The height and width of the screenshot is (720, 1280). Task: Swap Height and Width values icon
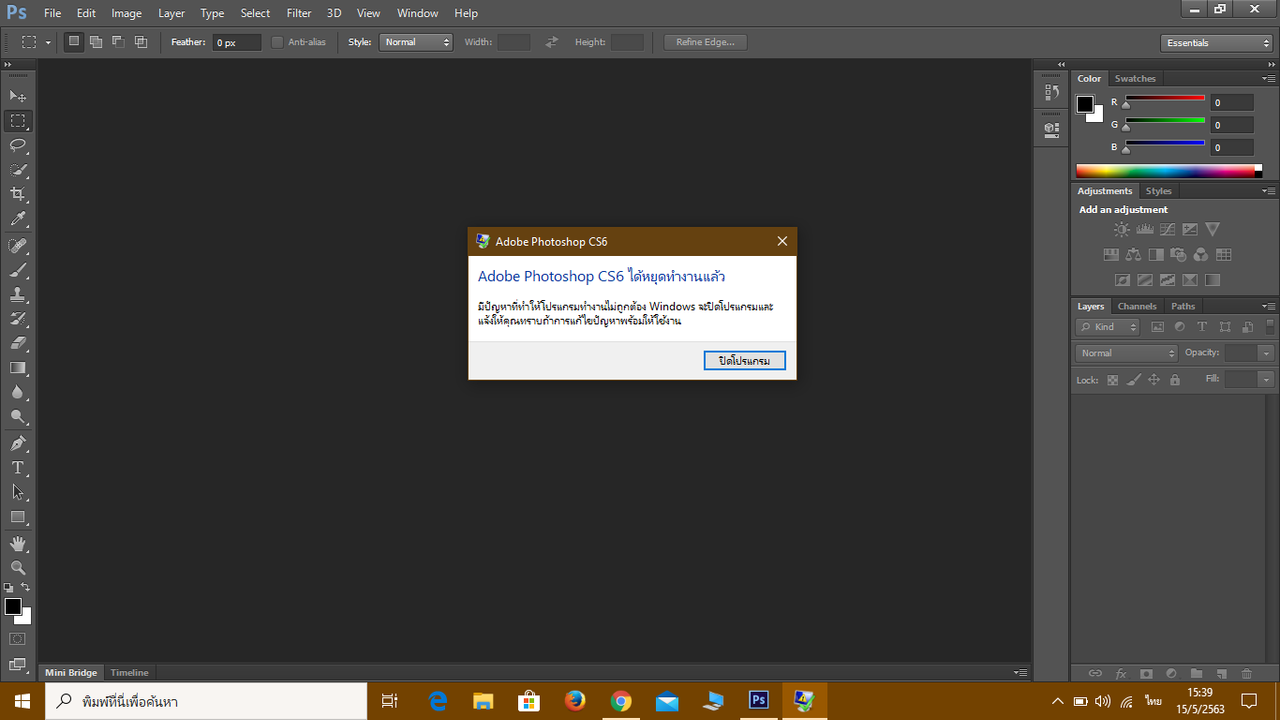pyautogui.click(x=552, y=42)
